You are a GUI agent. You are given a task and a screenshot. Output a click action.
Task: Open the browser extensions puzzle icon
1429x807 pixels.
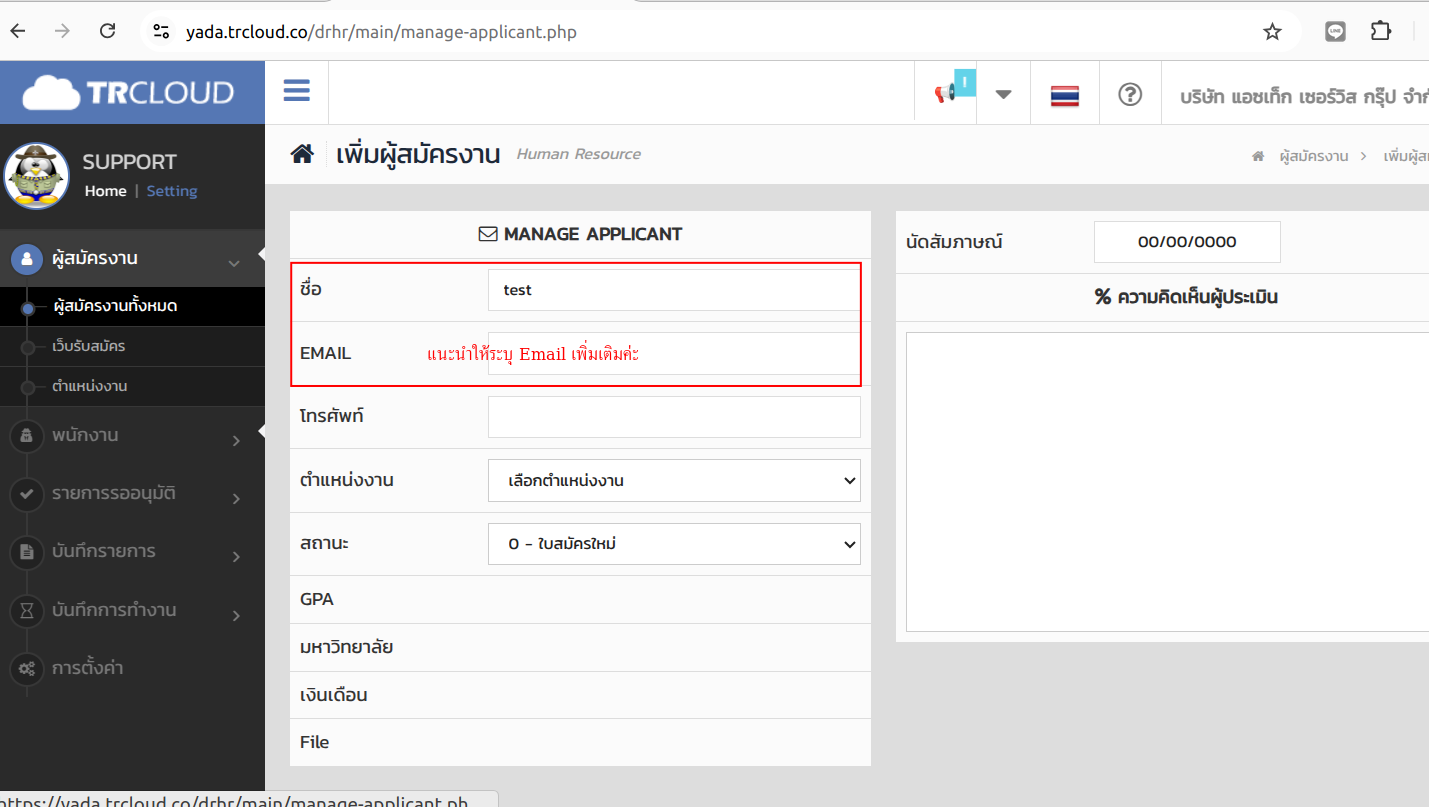1381,31
